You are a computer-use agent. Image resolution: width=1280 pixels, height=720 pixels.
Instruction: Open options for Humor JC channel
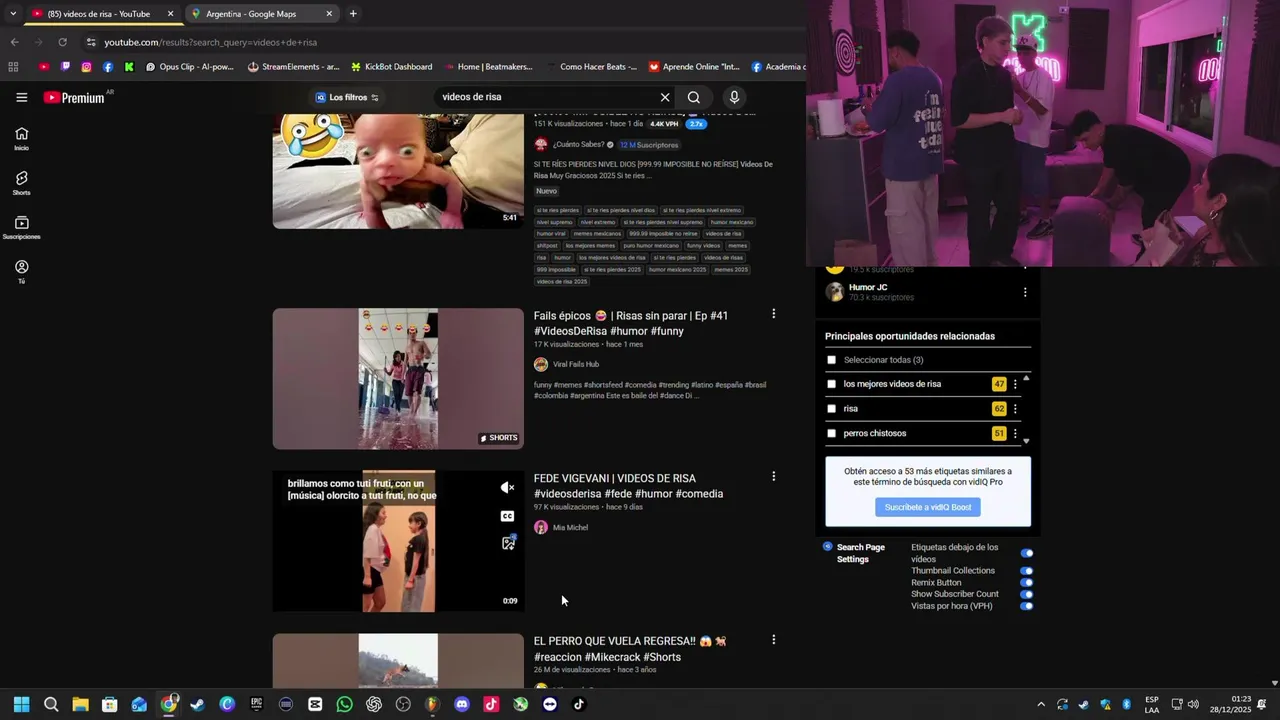point(1025,292)
